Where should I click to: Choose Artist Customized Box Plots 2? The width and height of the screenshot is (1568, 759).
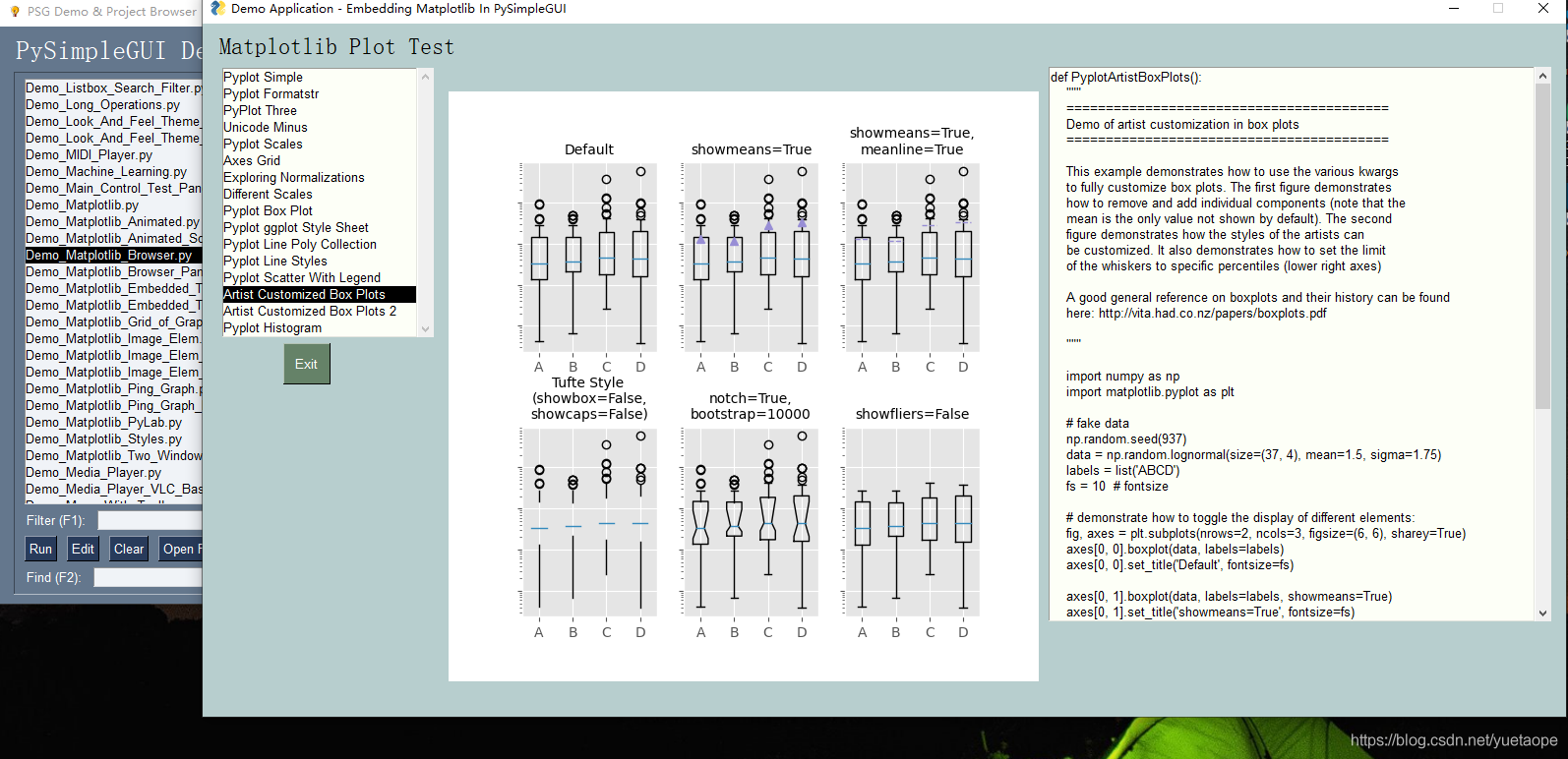pos(320,311)
